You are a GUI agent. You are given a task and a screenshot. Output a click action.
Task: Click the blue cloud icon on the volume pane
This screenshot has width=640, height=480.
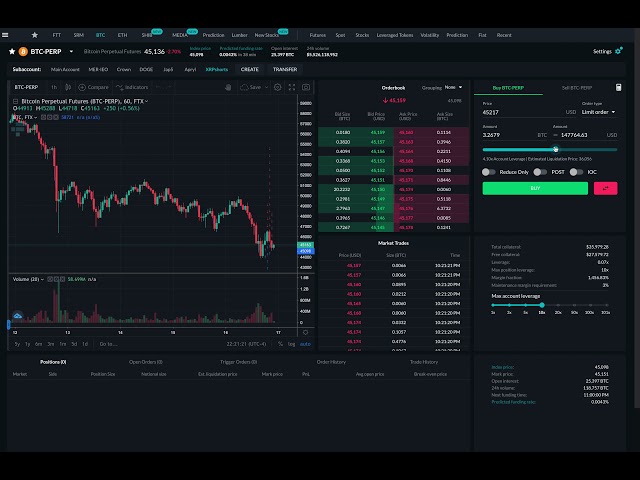coord(18,316)
